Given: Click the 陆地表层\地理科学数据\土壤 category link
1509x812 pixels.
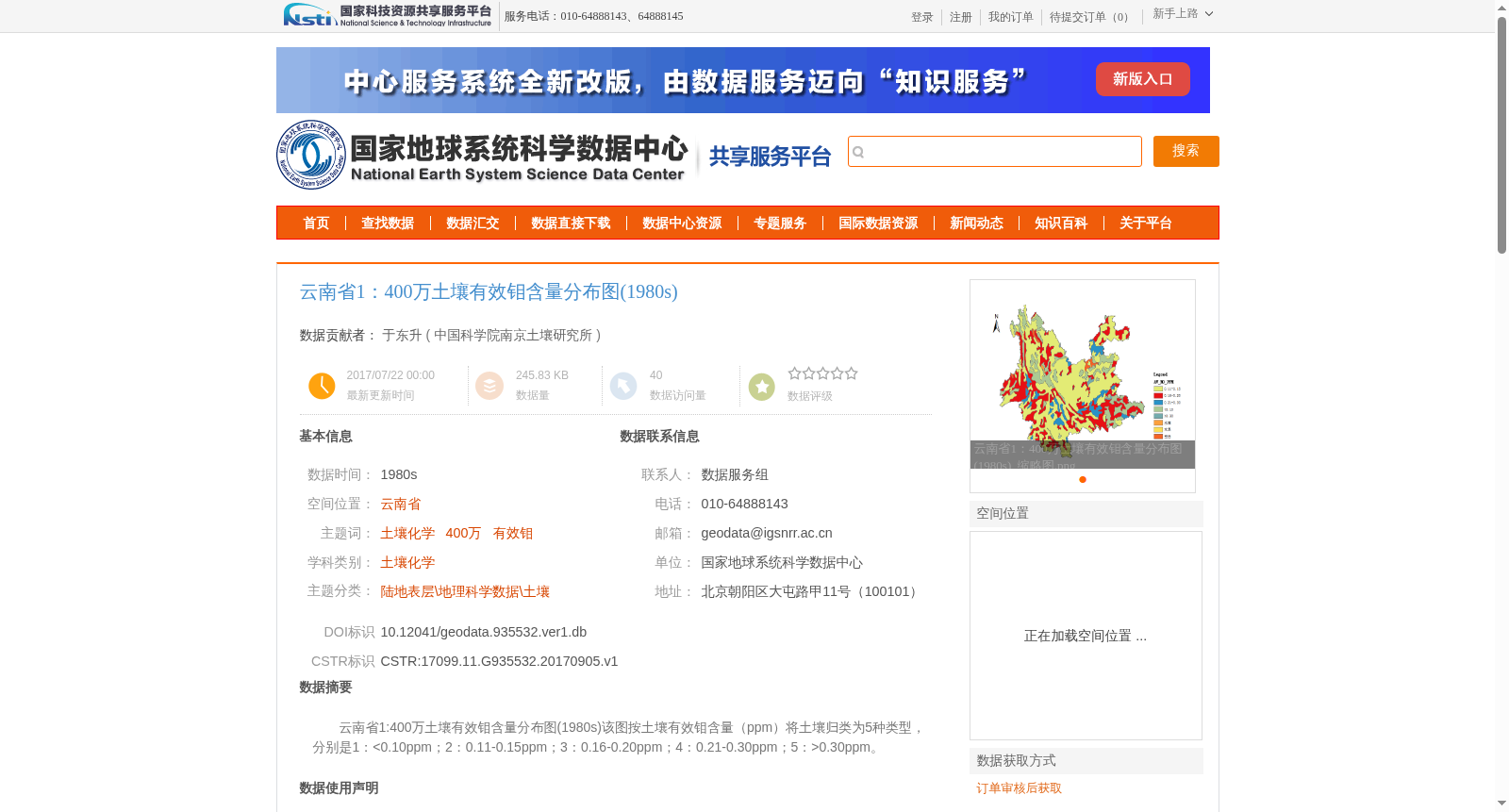Looking at the screenshot, I should (465, 591).
